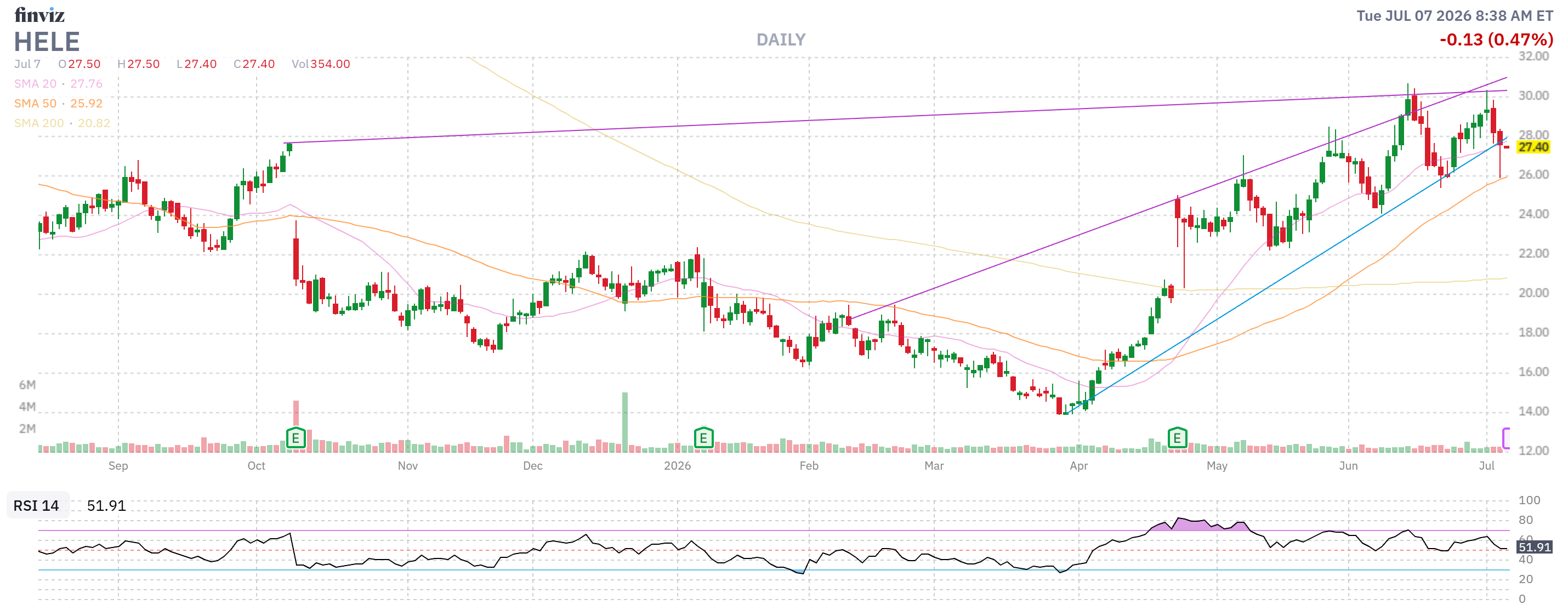Click the RSI 14 indicator label
This screenshot has height=616, width=1568.
pos(37,505)
